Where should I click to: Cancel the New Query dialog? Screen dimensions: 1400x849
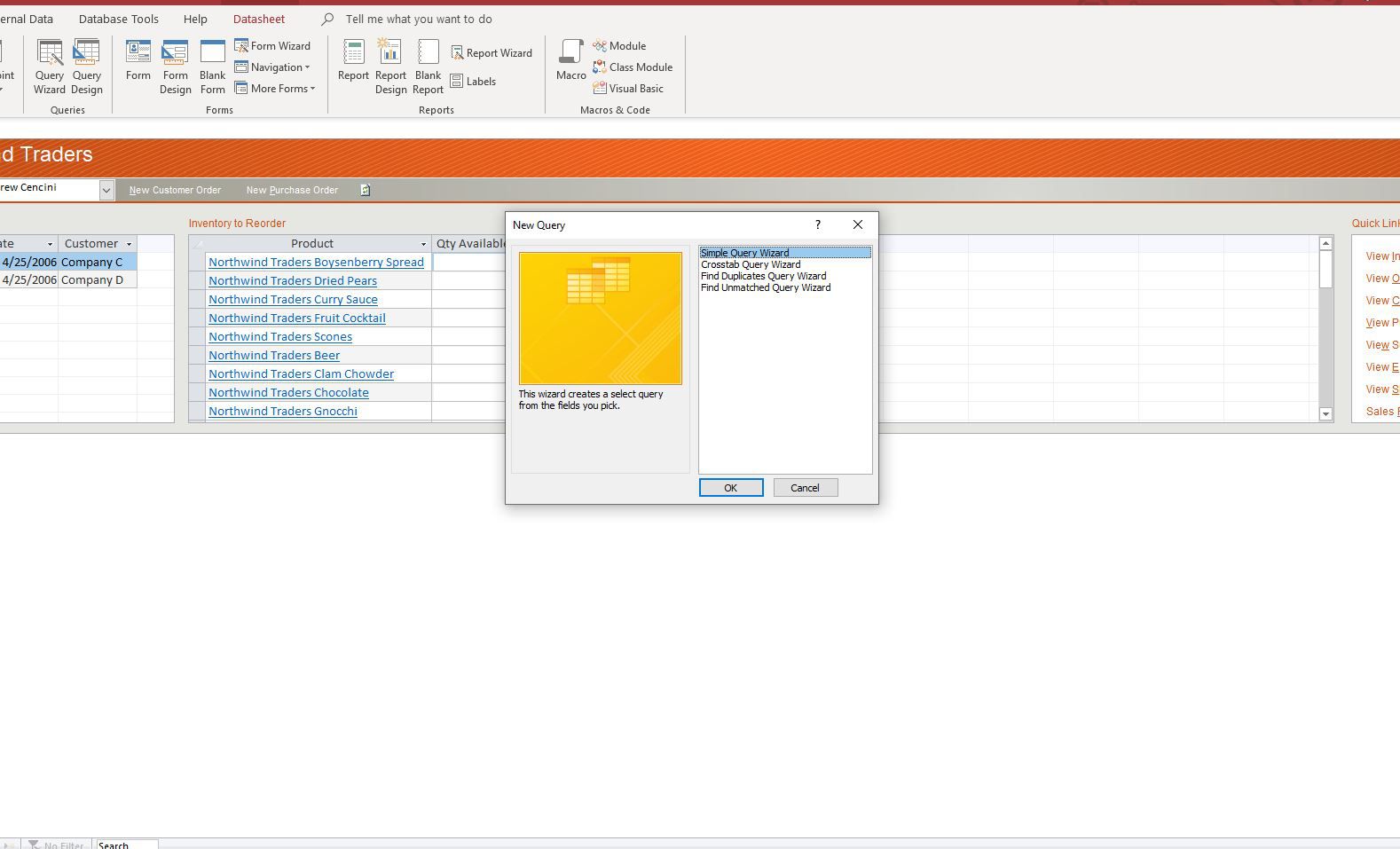point(806,488)
